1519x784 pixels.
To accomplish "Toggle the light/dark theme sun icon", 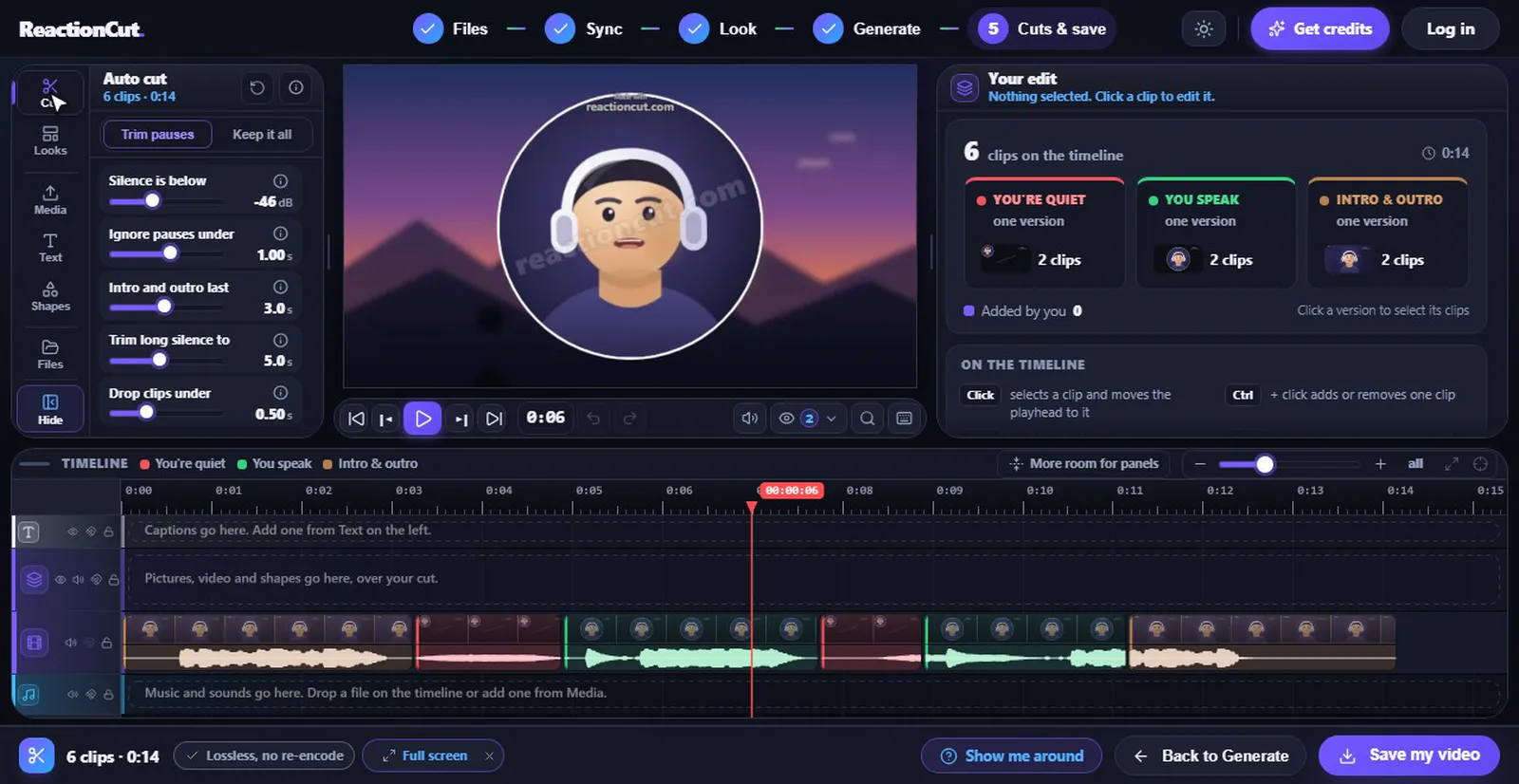I will 1204,29.
